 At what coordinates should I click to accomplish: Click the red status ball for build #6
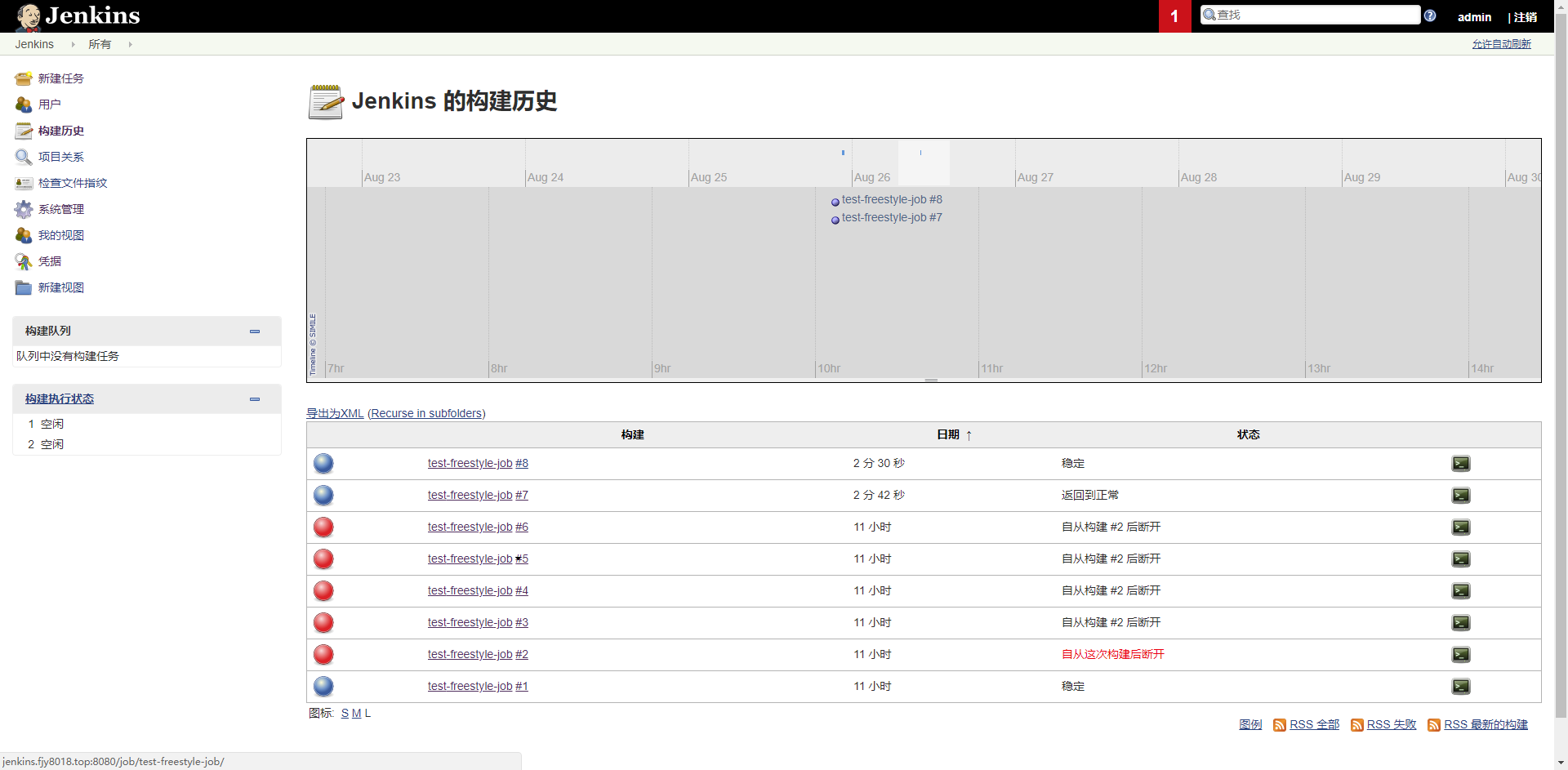pos(323,527)
